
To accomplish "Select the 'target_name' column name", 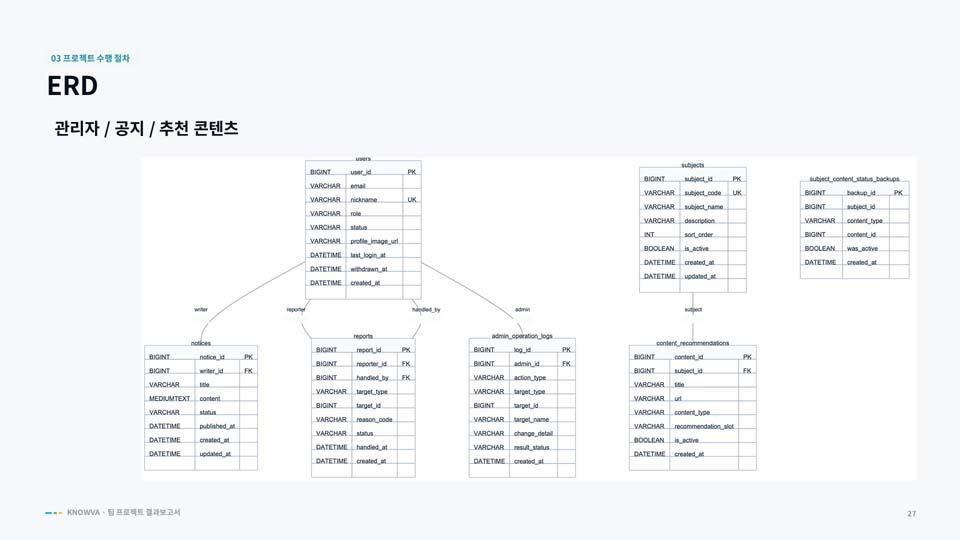I will point(531,419).
